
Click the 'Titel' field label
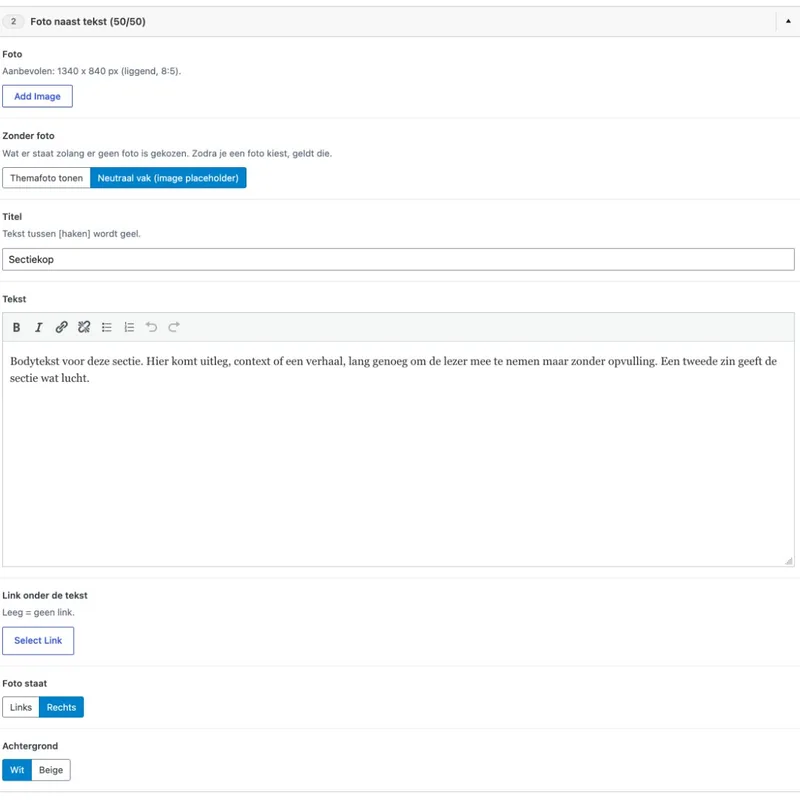12,217
